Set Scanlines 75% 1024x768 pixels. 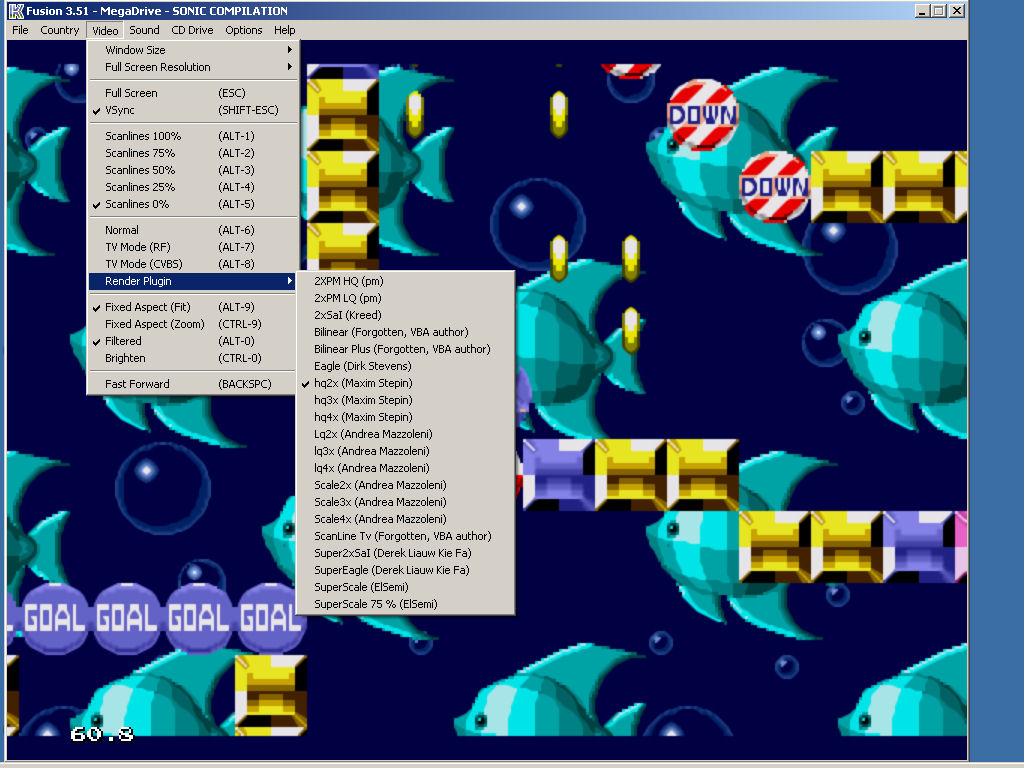tap(193, 153)
